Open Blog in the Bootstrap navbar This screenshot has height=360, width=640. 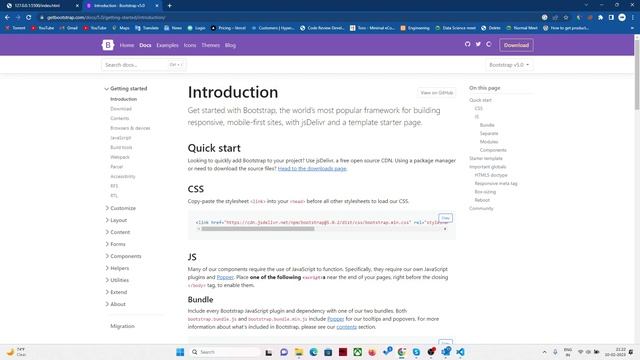tap(230, 45)
